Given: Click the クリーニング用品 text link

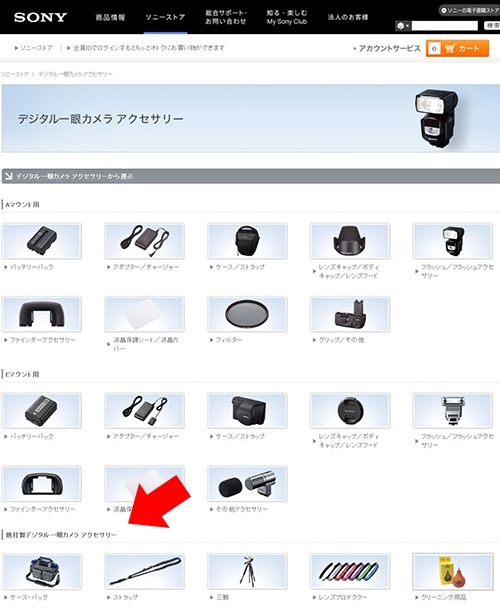Looking at the screenshot, I should coord(443,597).
